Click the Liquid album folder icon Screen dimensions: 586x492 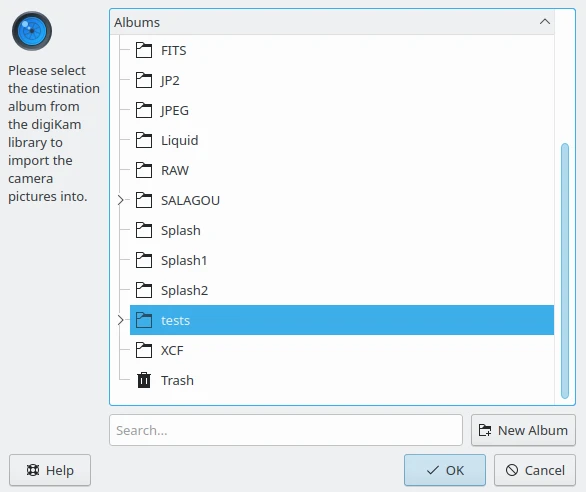[144, 140]
